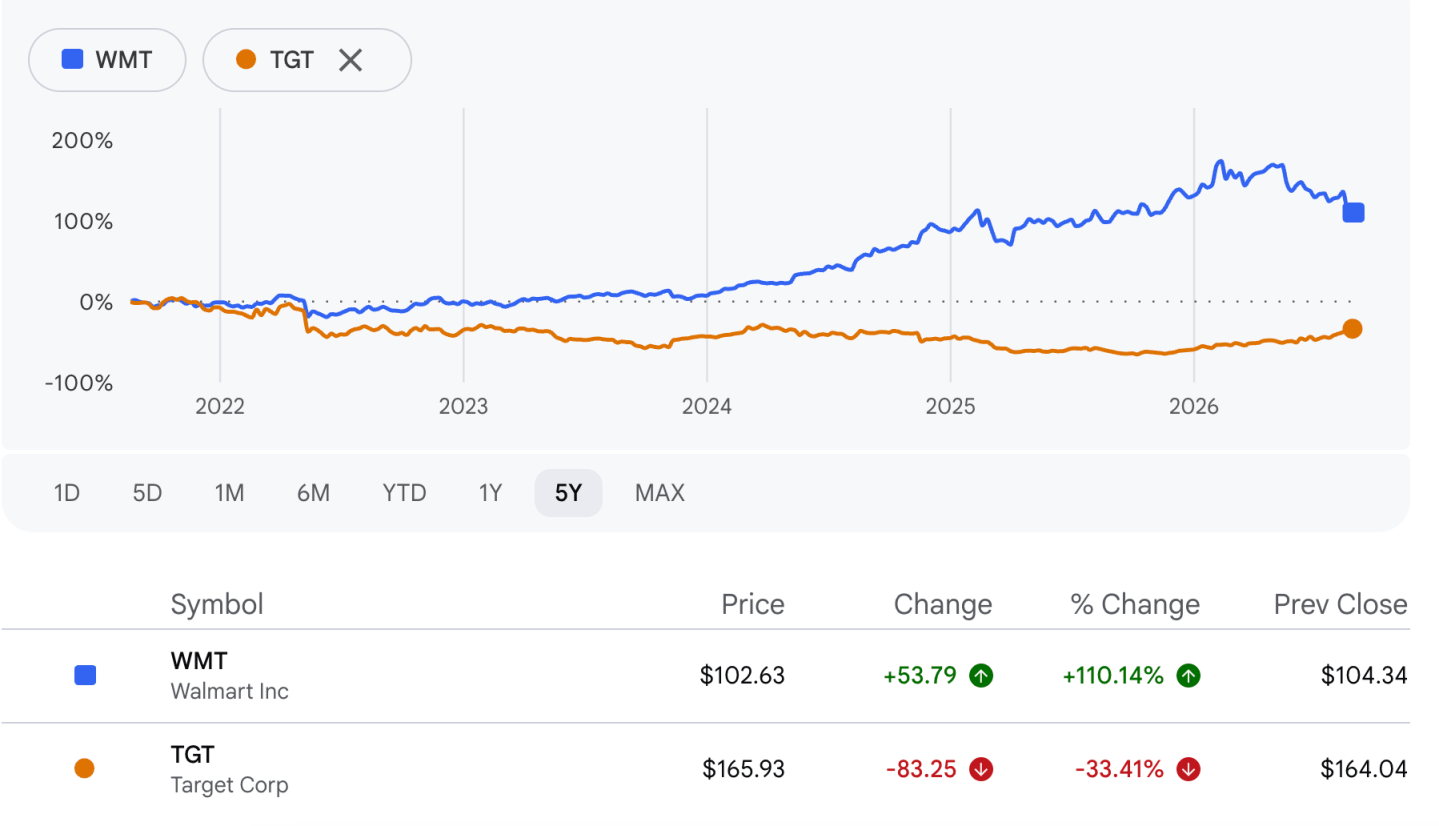Select the WMT comparison chip
1439x826 pixels.
tap(107, 60)
